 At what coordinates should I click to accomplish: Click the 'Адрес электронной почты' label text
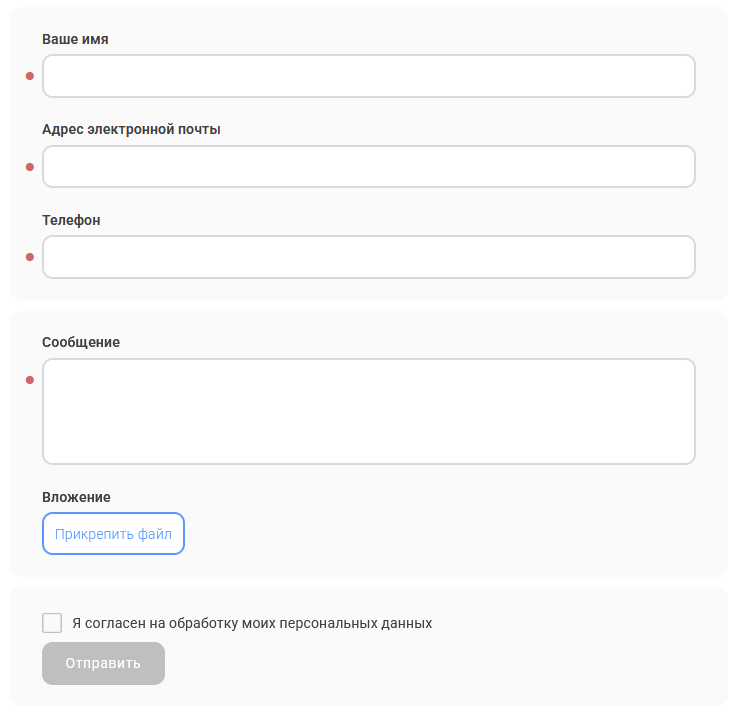pyautogui.click(x=131, y=129)
